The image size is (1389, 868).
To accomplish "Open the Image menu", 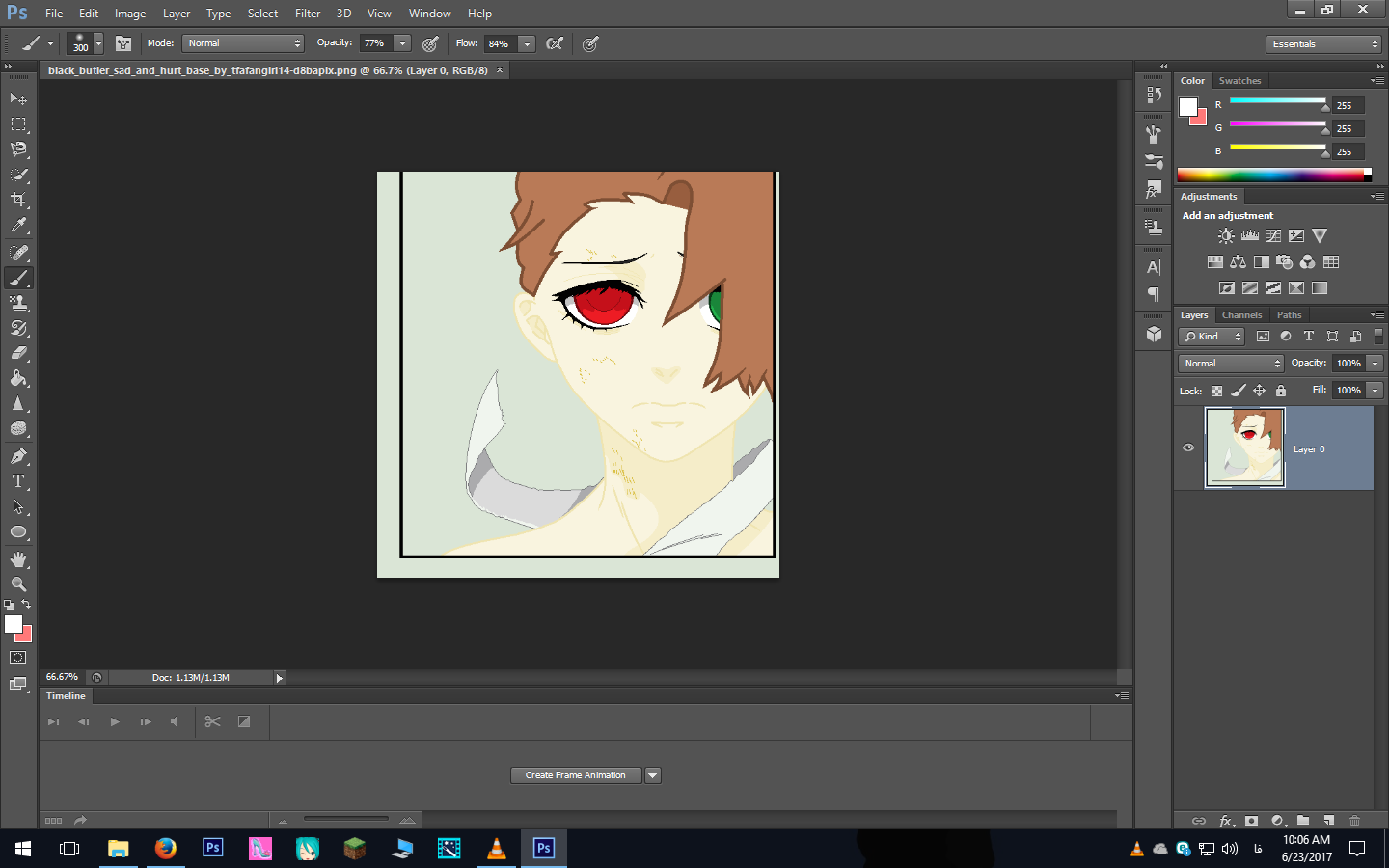I will [x=130, y=14].
